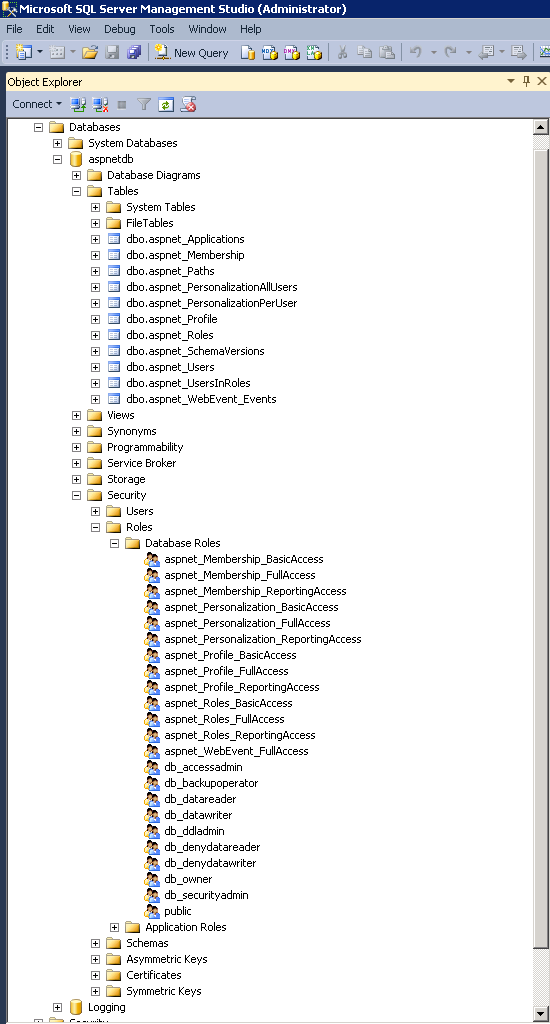Click the Save disk icon
The image size is (550, 1024).
click(x=112, y=52)
